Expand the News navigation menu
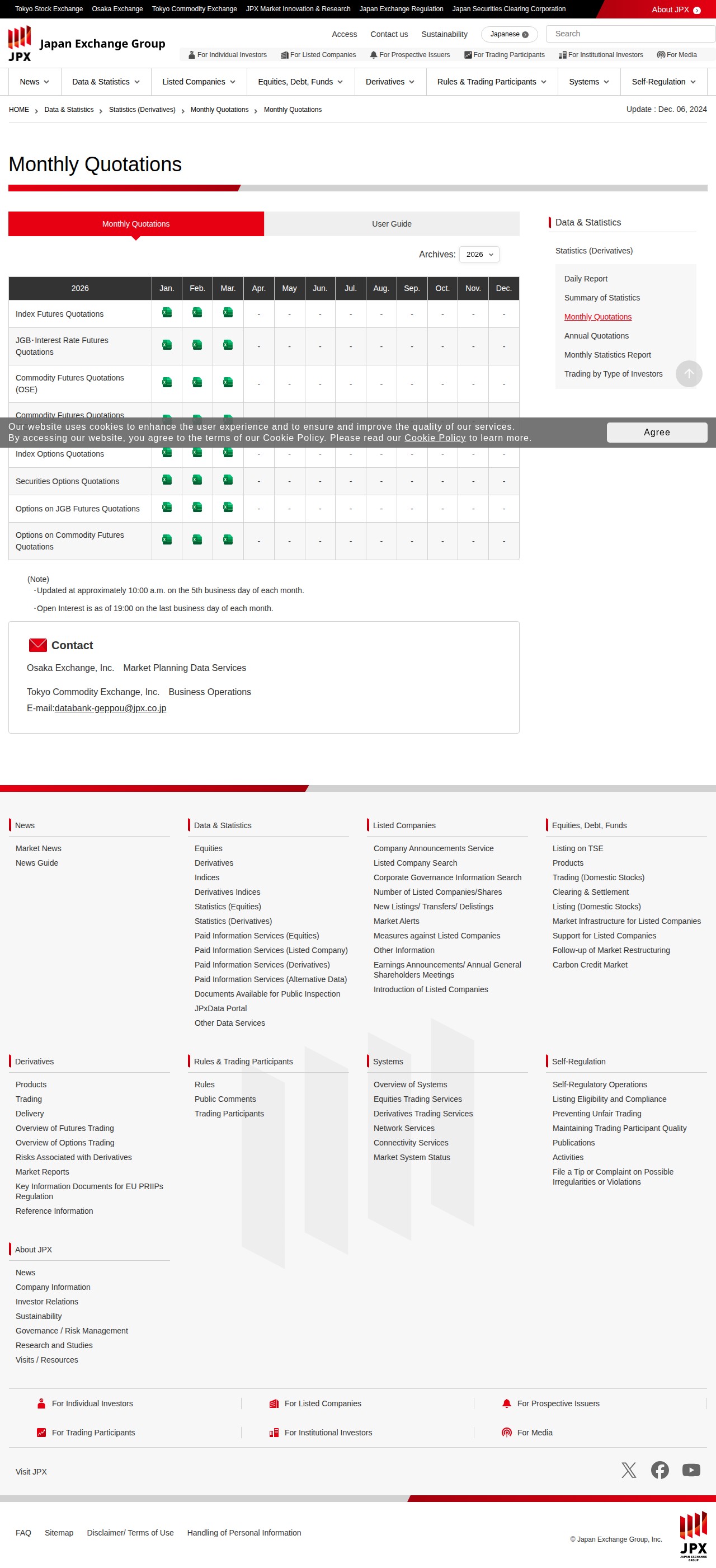 coord(35,82)
